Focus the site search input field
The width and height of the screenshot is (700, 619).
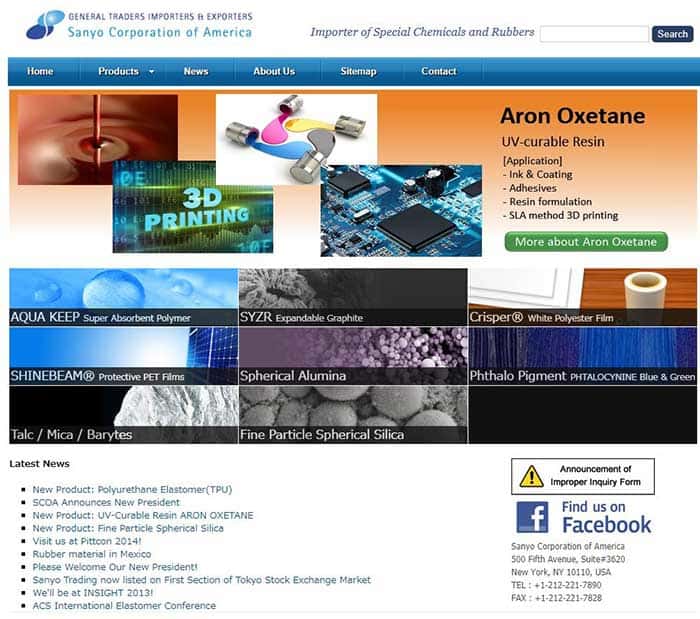(594, 34)
